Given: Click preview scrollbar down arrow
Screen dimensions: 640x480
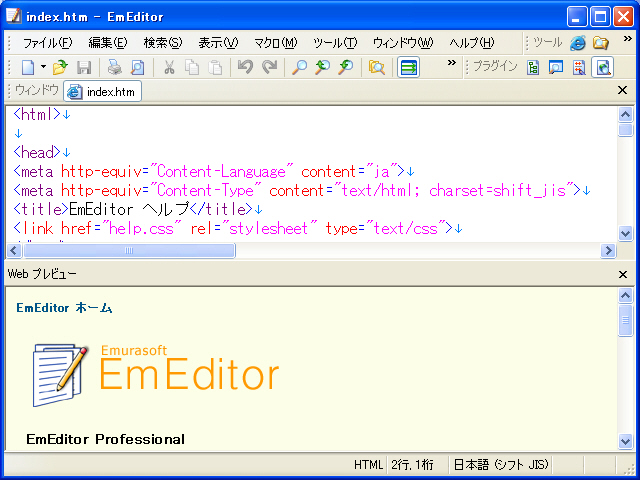Looking at the screenshot, I should 625,441.
